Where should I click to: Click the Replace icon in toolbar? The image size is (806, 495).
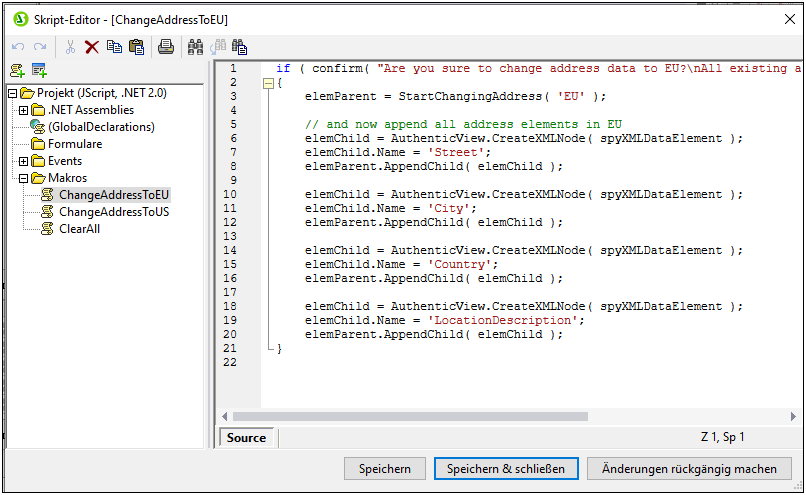pos(240,46)
